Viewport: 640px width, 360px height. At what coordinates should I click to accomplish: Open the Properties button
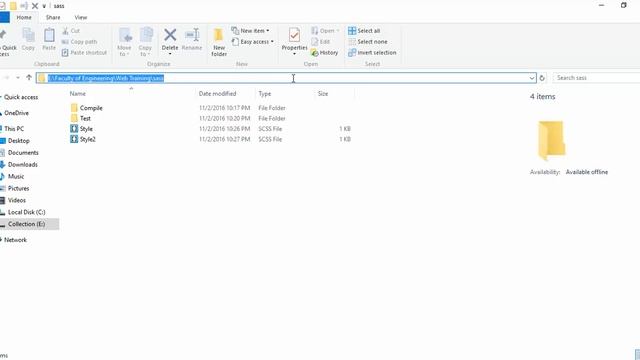(294, 42)
